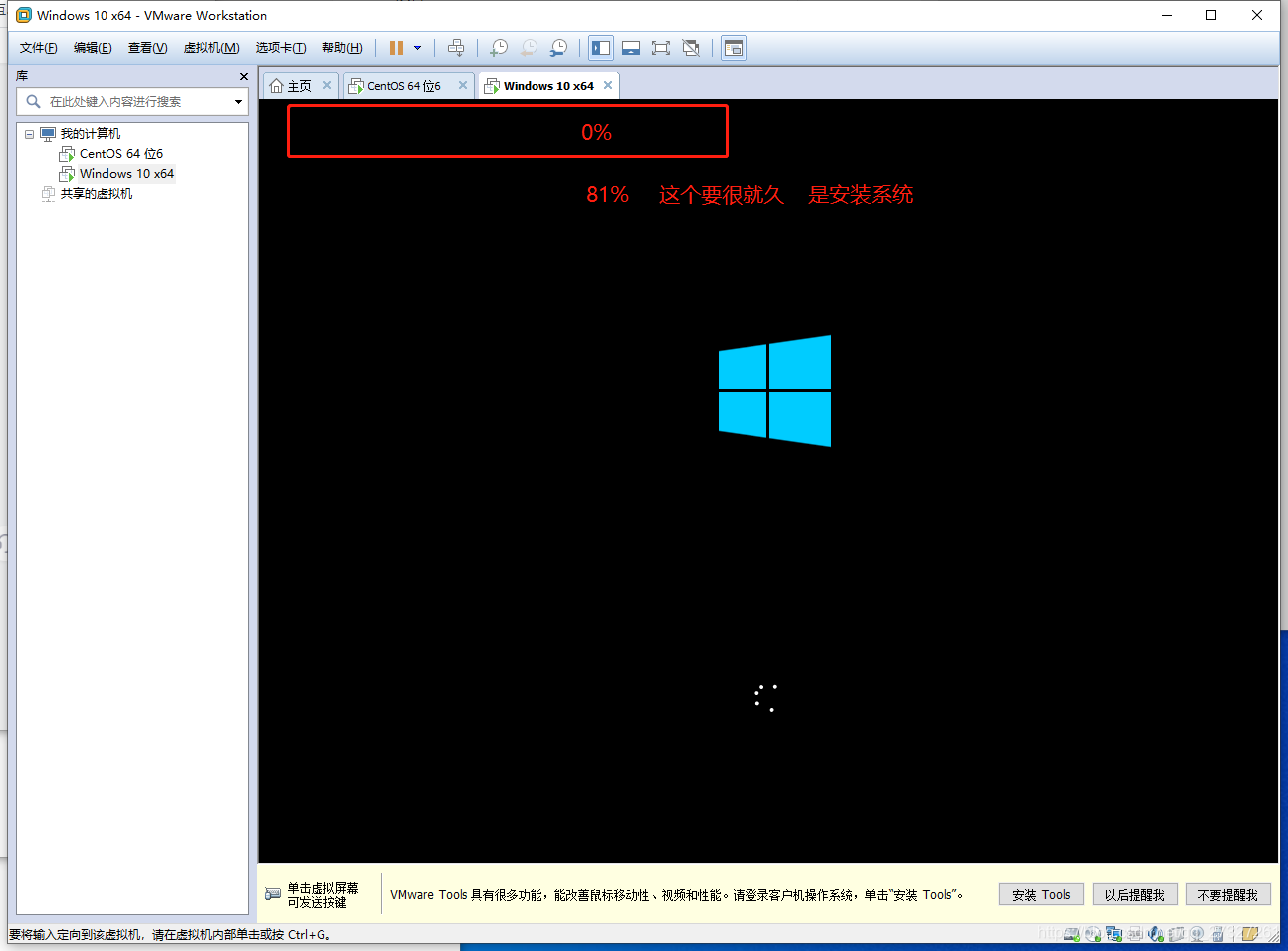Click the USB device status icon
The width and height of the screenshot is (1288, 951).
point(1218,934)
